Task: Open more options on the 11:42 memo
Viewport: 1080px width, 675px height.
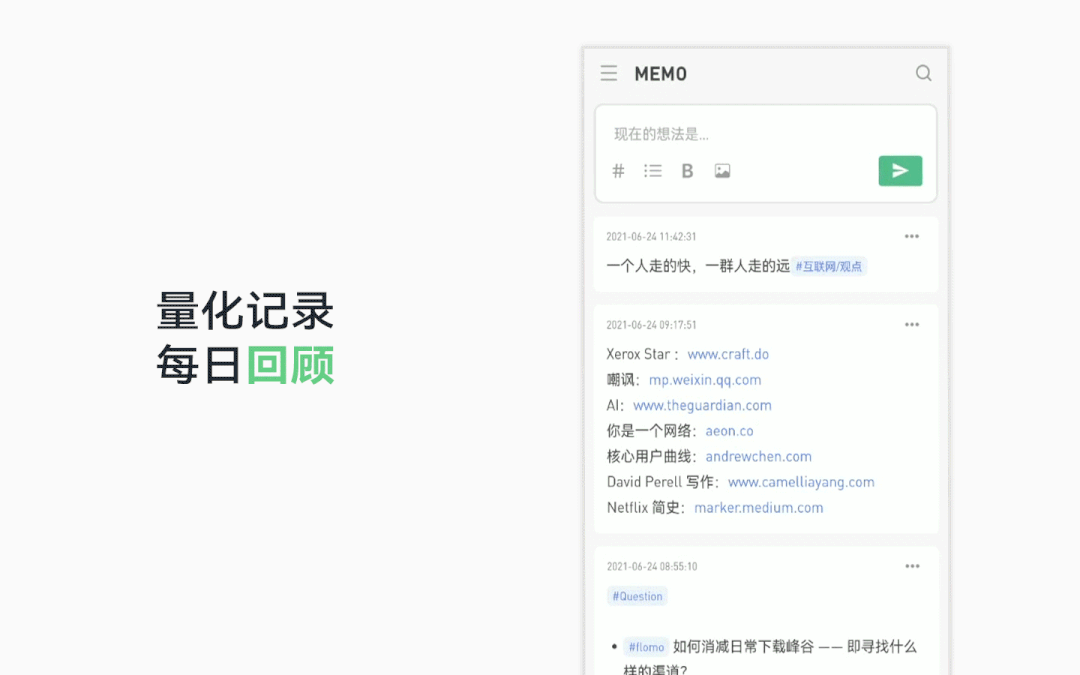Action: (911, 235)
